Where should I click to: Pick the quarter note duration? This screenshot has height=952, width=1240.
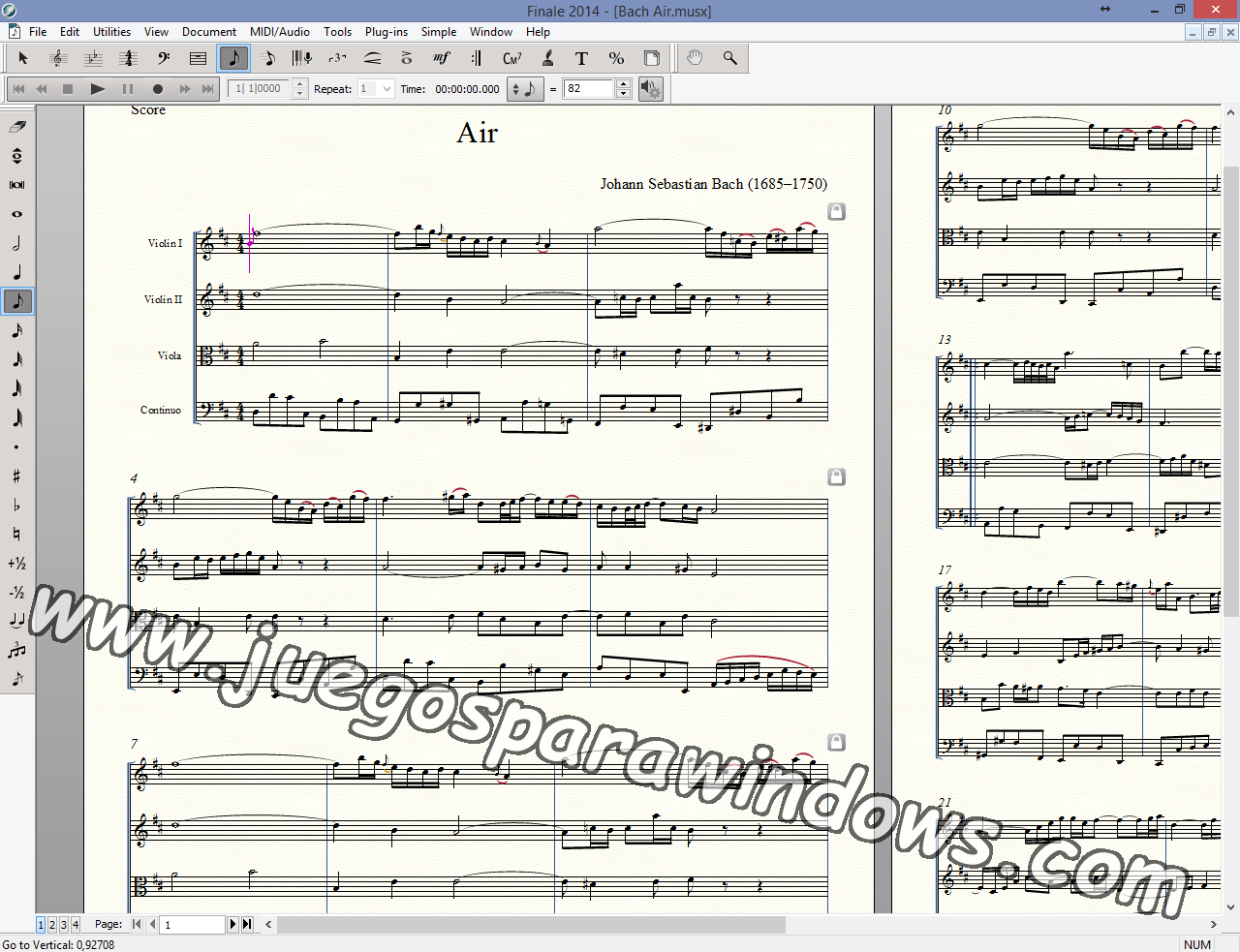[17, 272]
